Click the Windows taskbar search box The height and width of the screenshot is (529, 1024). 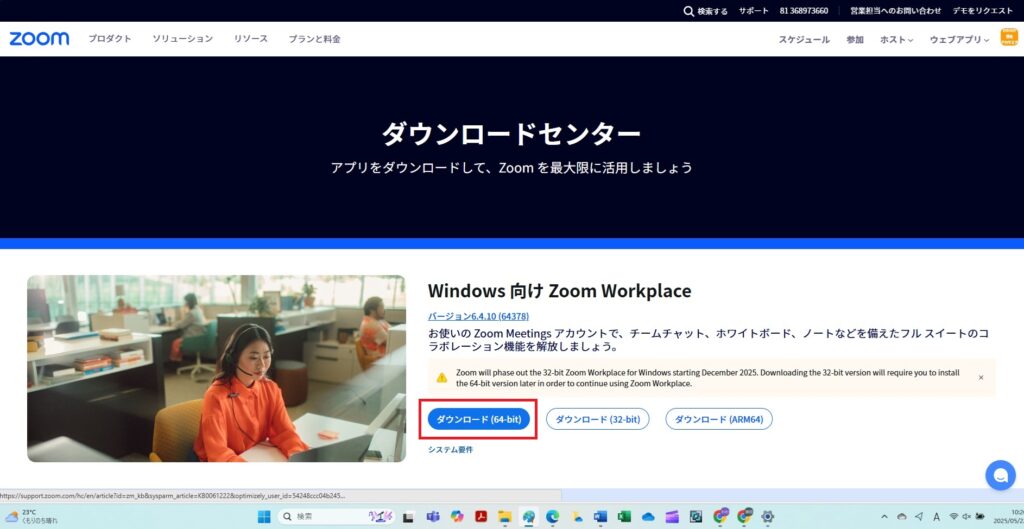click(337, 517)
